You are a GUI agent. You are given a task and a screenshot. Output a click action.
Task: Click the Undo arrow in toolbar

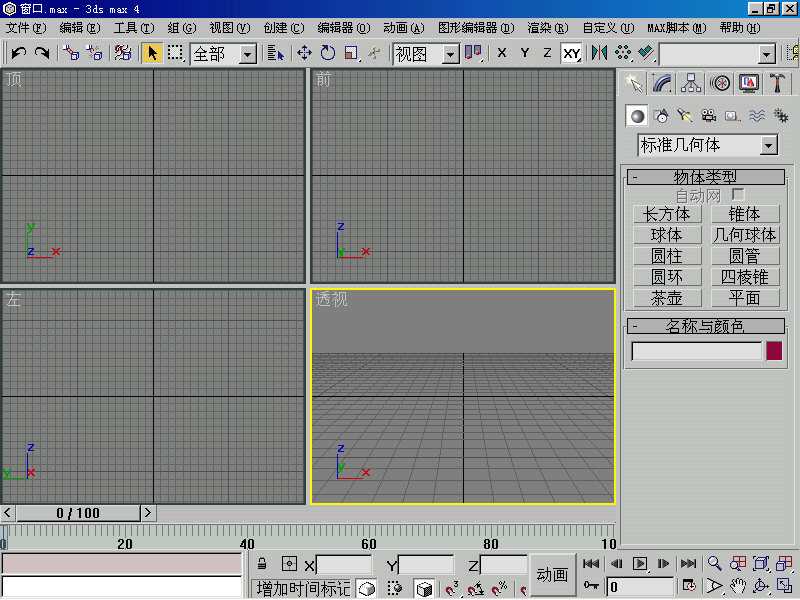tap(18, 53)
